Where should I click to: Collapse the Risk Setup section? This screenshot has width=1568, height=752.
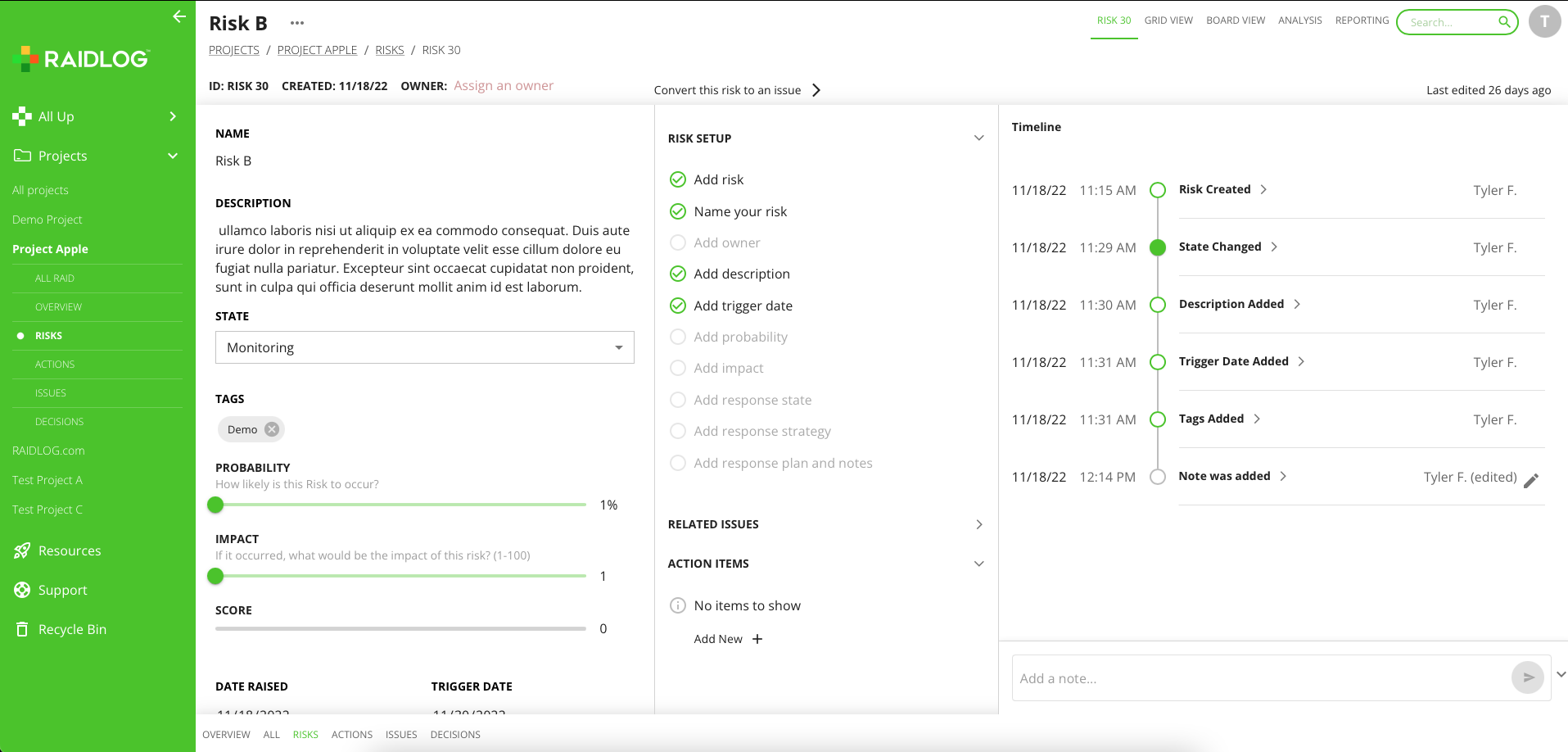[x=978, y=138]
